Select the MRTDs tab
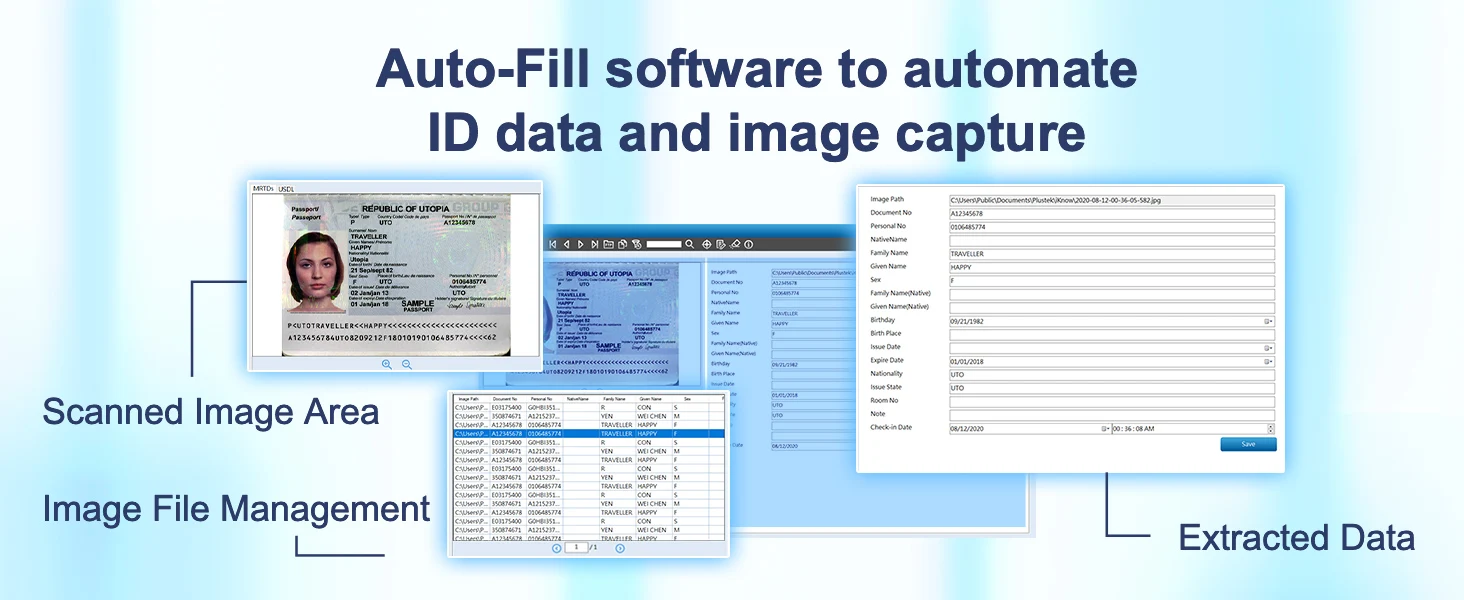 tap(263, 189)
